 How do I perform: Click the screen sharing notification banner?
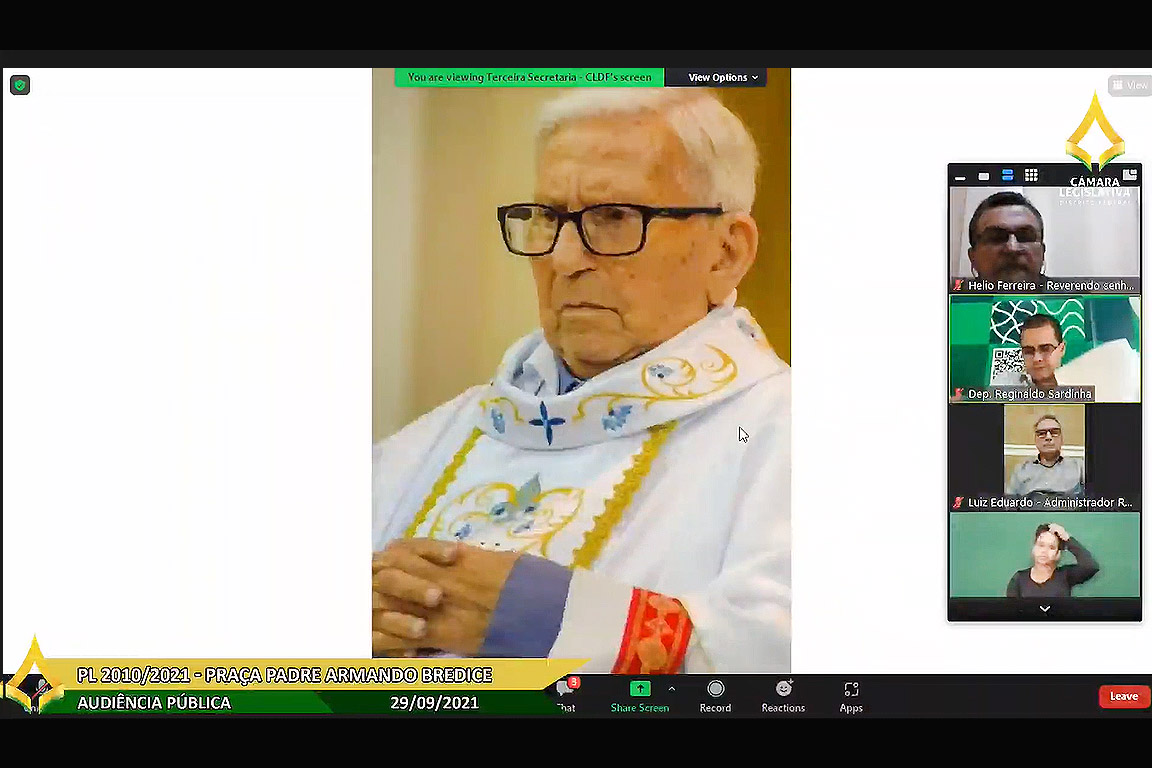tap(529, 77)
